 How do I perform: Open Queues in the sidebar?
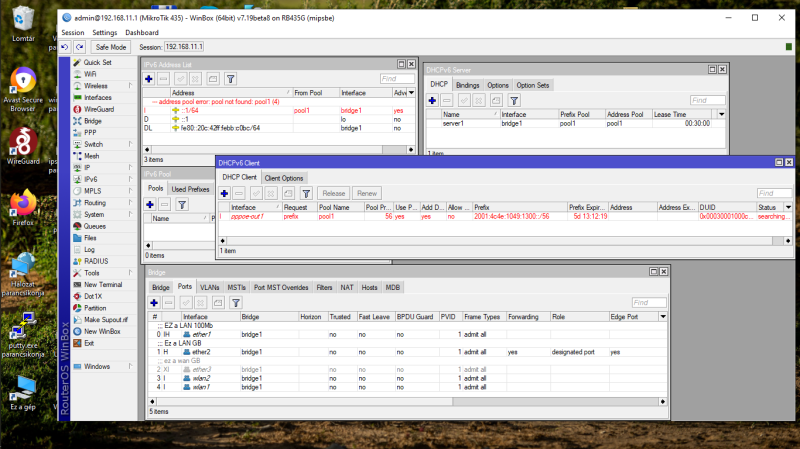[x=94, y=226]
